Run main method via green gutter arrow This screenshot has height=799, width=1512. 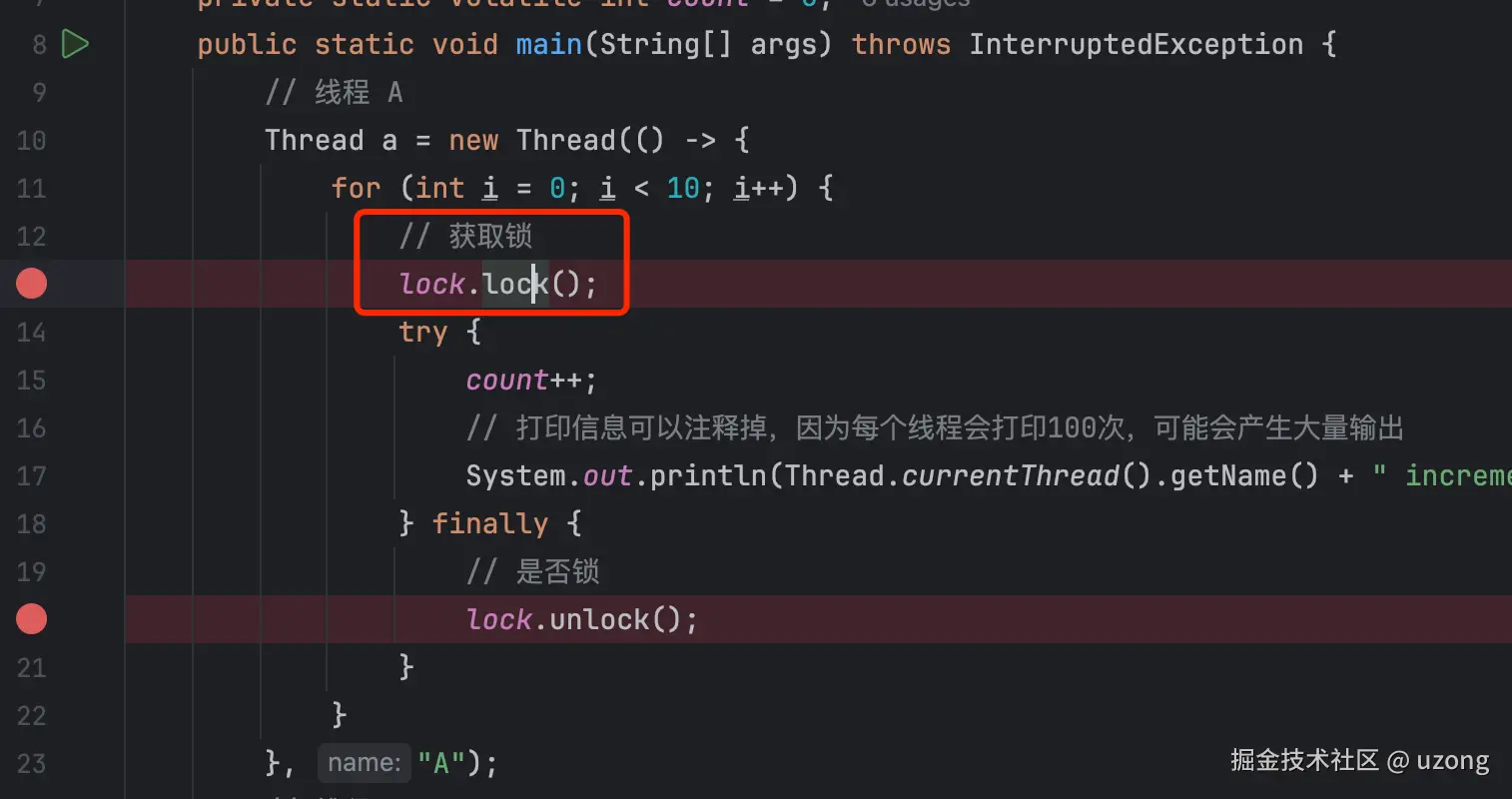[76, 44]
